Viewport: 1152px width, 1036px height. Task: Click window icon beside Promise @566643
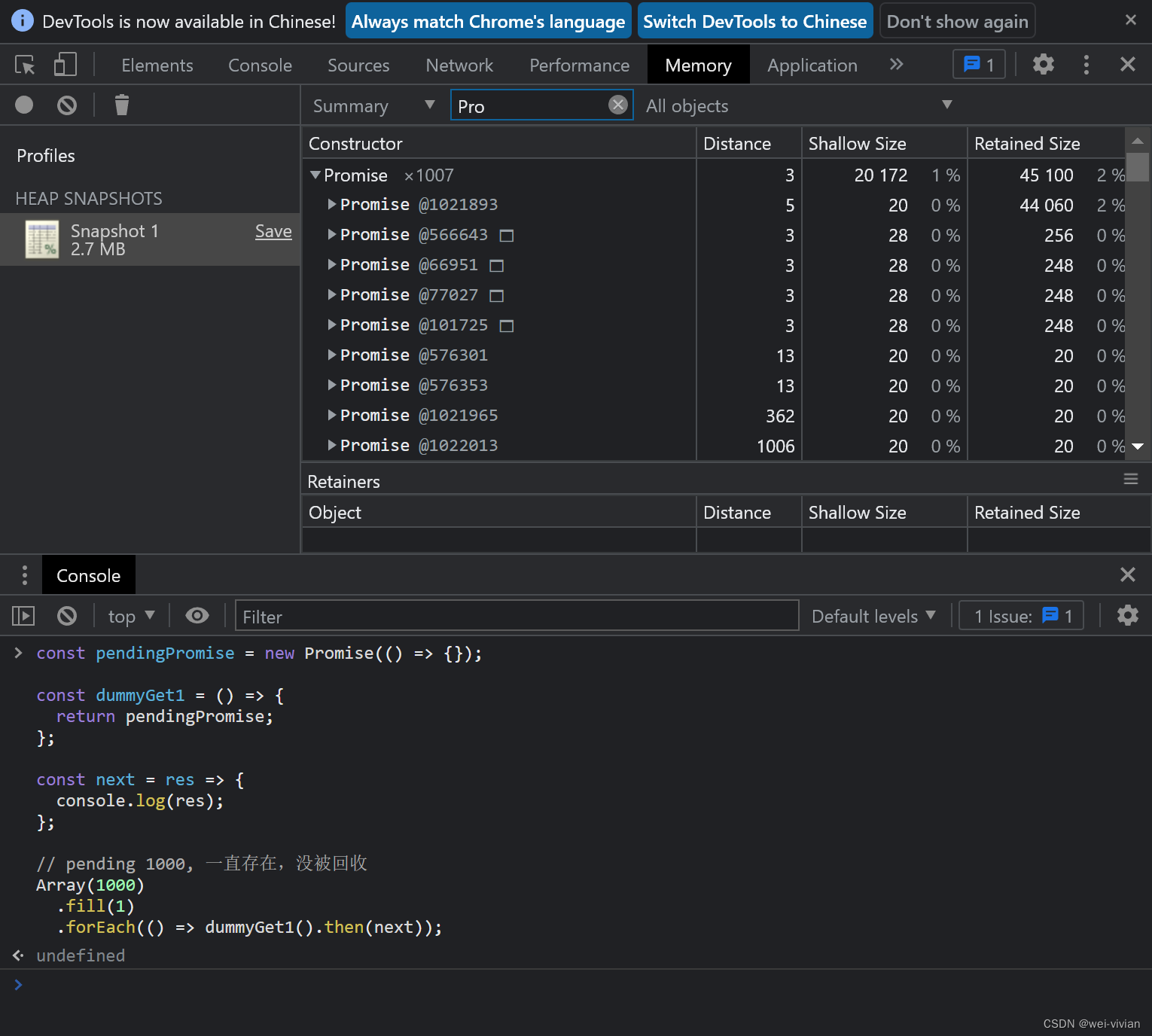[507, 236]
